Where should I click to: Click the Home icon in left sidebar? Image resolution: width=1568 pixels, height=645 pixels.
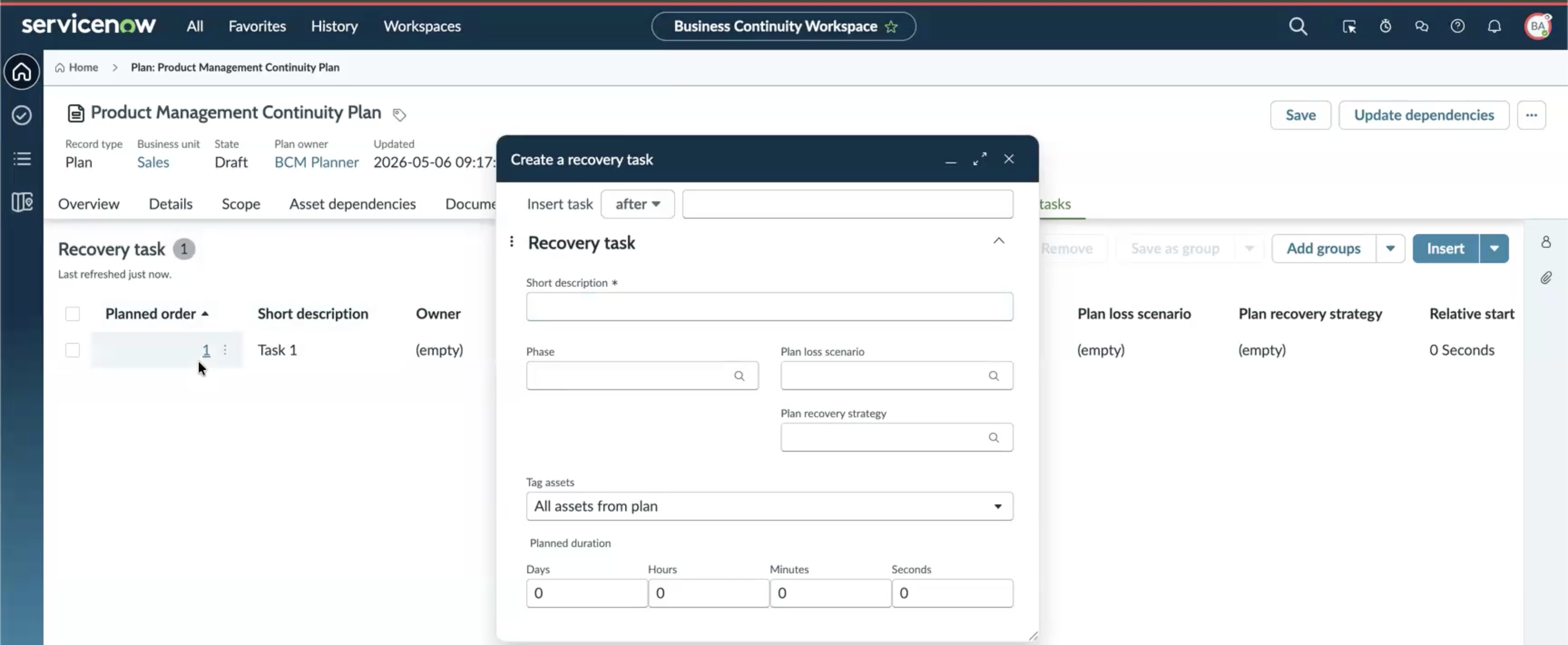pyautogui.click(x=22, y=72)
